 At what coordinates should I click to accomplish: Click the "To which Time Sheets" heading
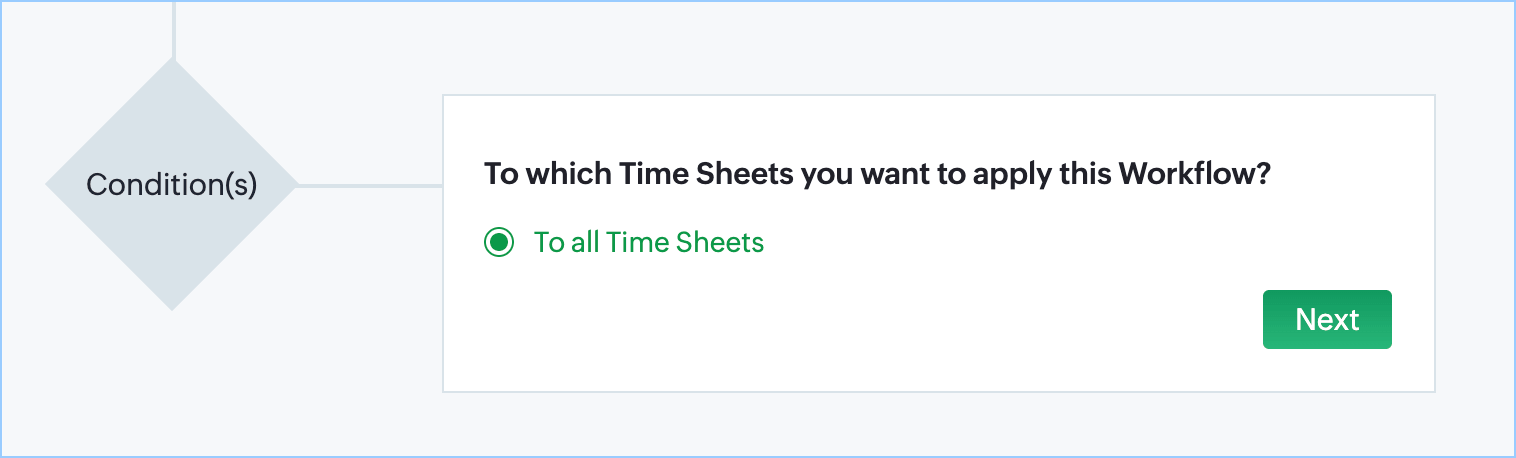876,174
